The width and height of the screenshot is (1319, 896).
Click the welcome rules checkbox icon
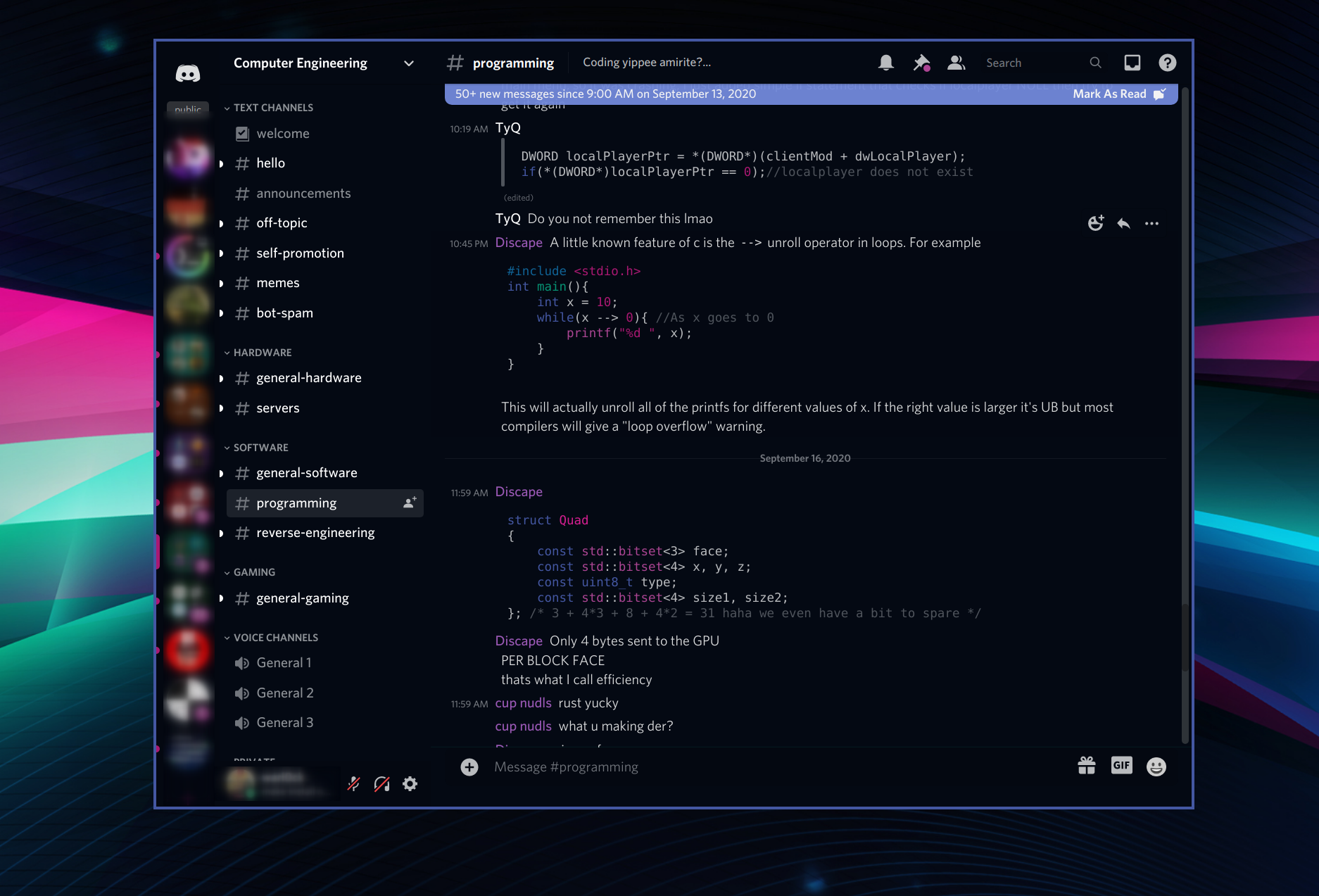242,134
